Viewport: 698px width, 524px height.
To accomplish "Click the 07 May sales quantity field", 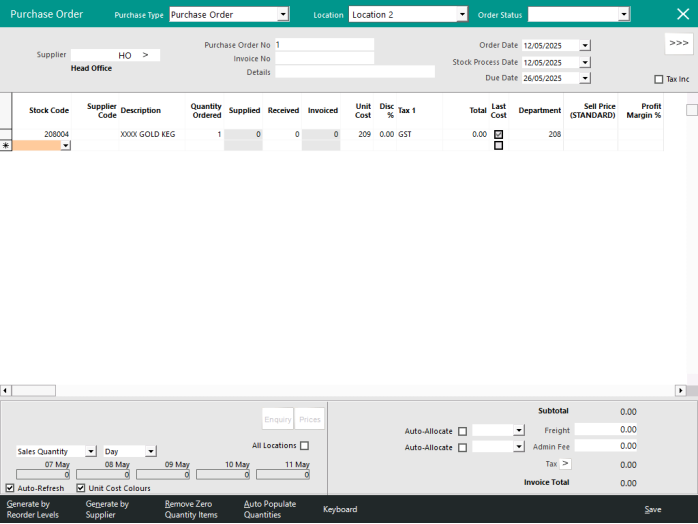I will point(43,475).
